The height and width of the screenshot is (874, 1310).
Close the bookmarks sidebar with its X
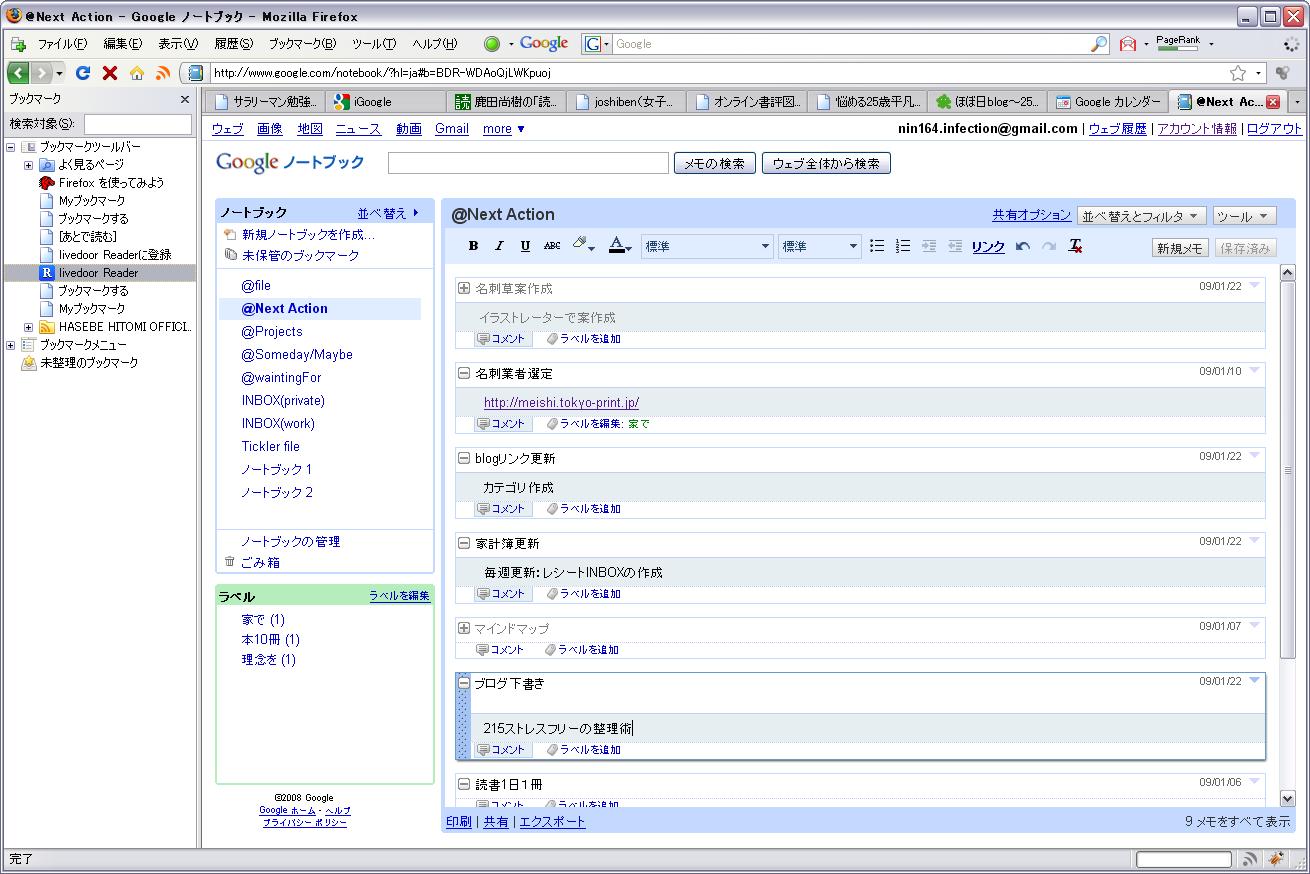click(184, 99)
